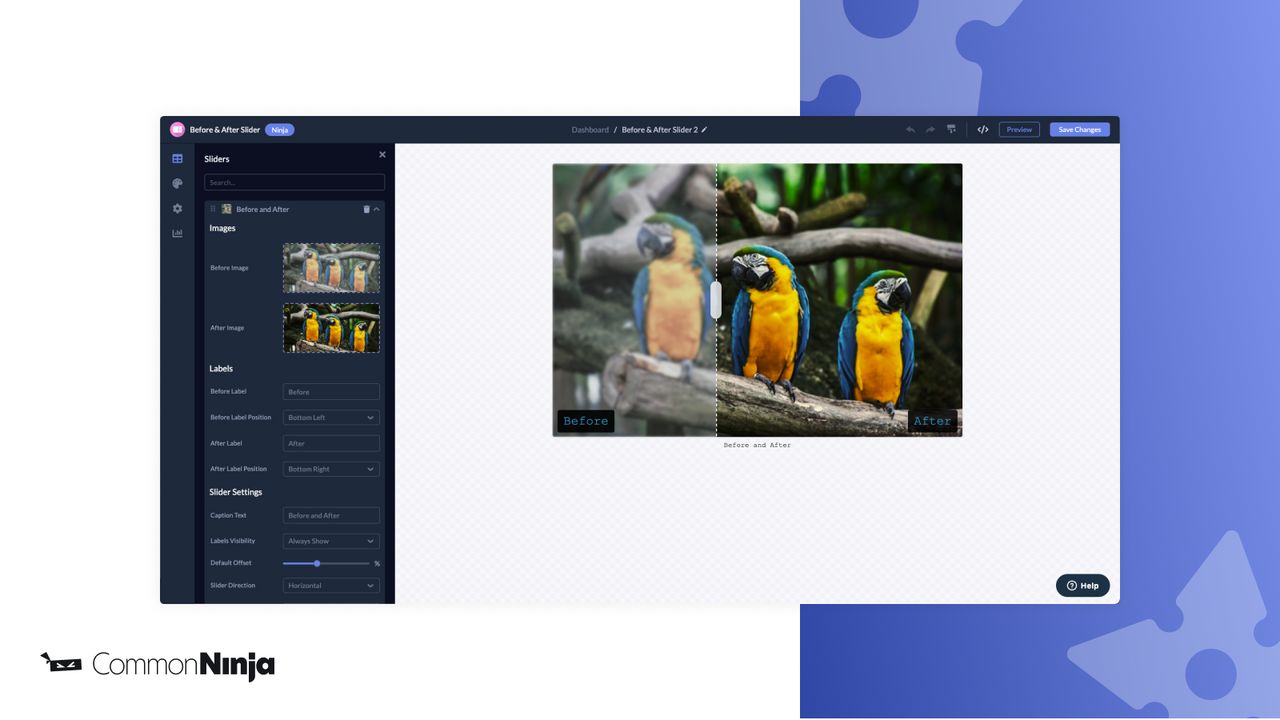Image resolution: width=1280 pixels, height=720 pixels.
Task: Undo the last change
Action: point(910,129)
